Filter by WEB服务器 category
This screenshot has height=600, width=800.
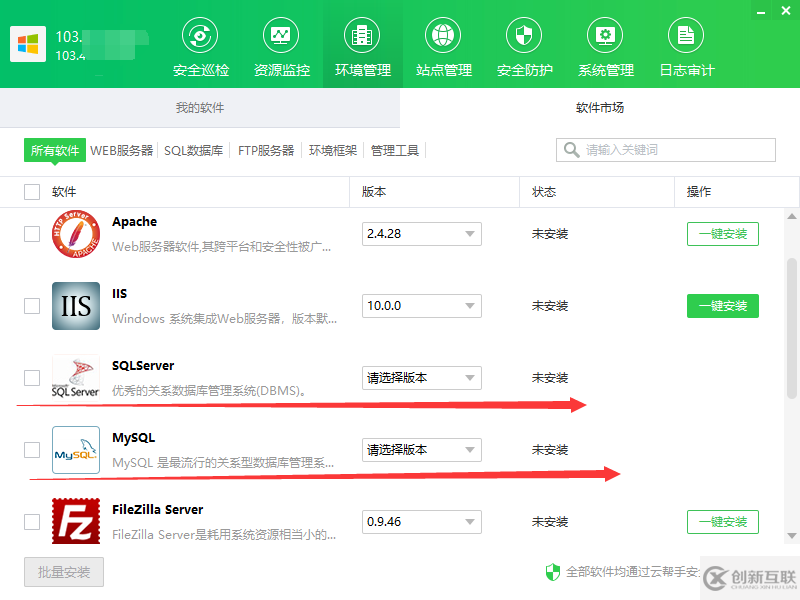pos(122,151)
